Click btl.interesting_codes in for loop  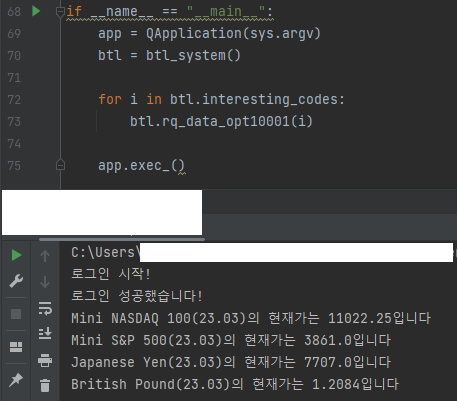point(253,99)
